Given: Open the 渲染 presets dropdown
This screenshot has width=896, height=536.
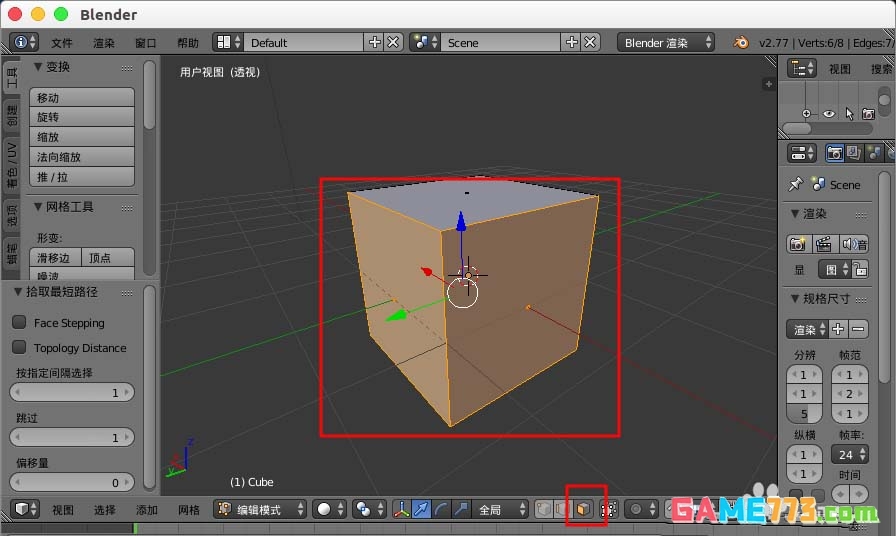Looking at the screenshot, I should click(x=807, y=329).
